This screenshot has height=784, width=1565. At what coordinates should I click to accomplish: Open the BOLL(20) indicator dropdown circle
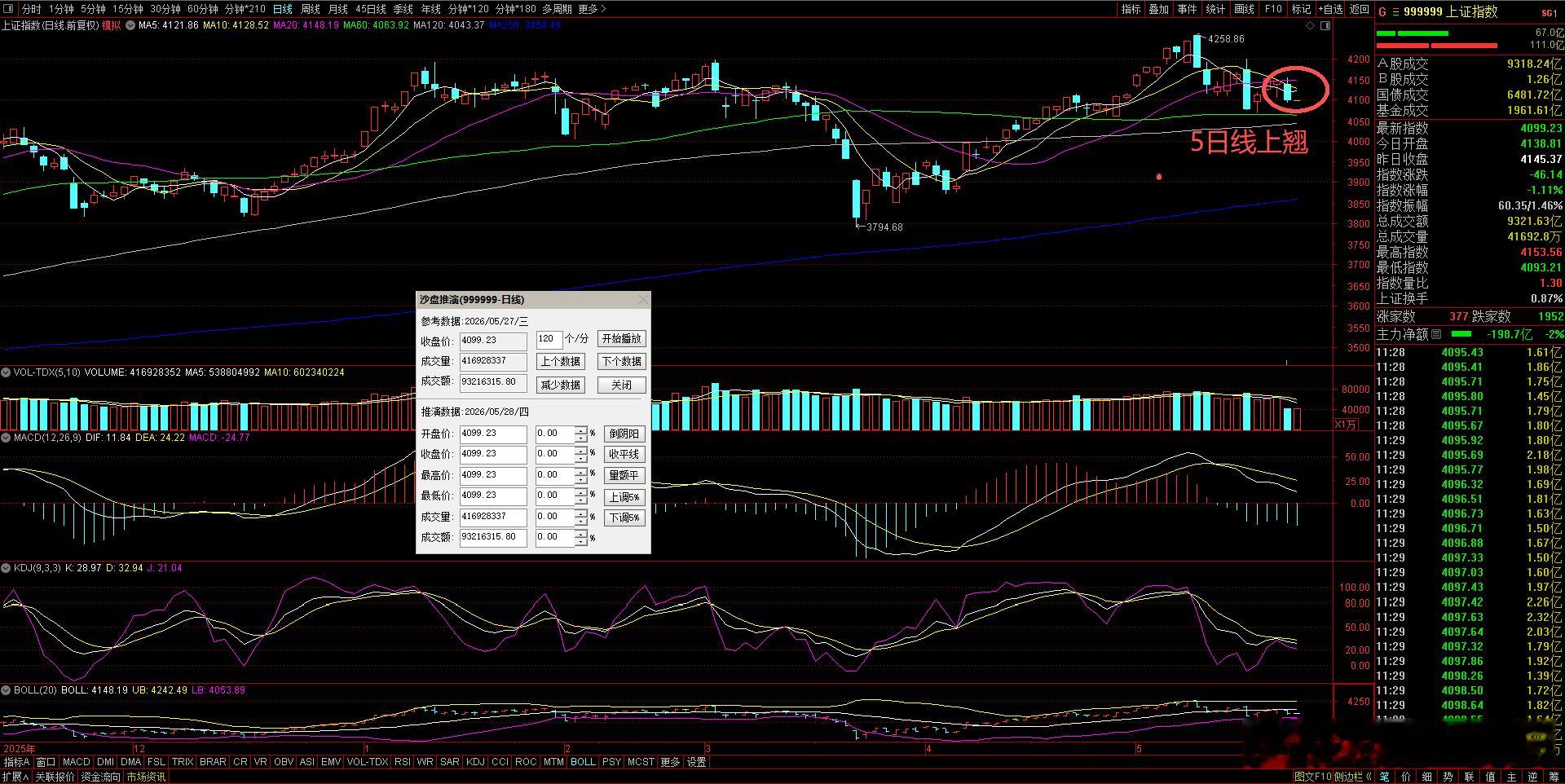(x=6, y=690)
